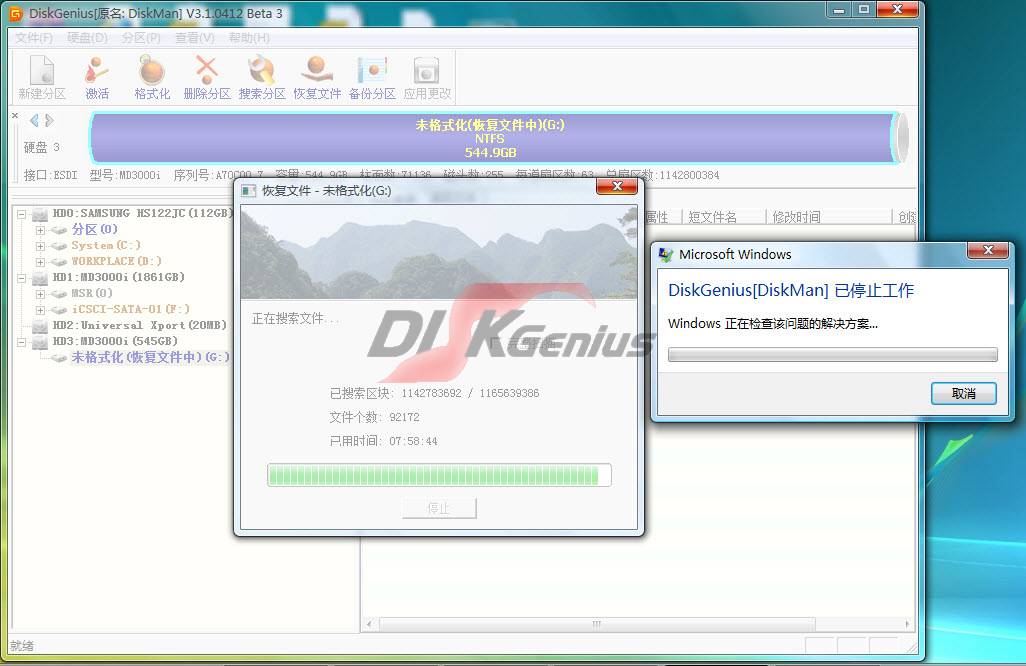This screenshot has height=666, width=1026.
Task: Click the iCSCI-SATA-01 (F:) partition icon
Action: click(x=59, y=310)
